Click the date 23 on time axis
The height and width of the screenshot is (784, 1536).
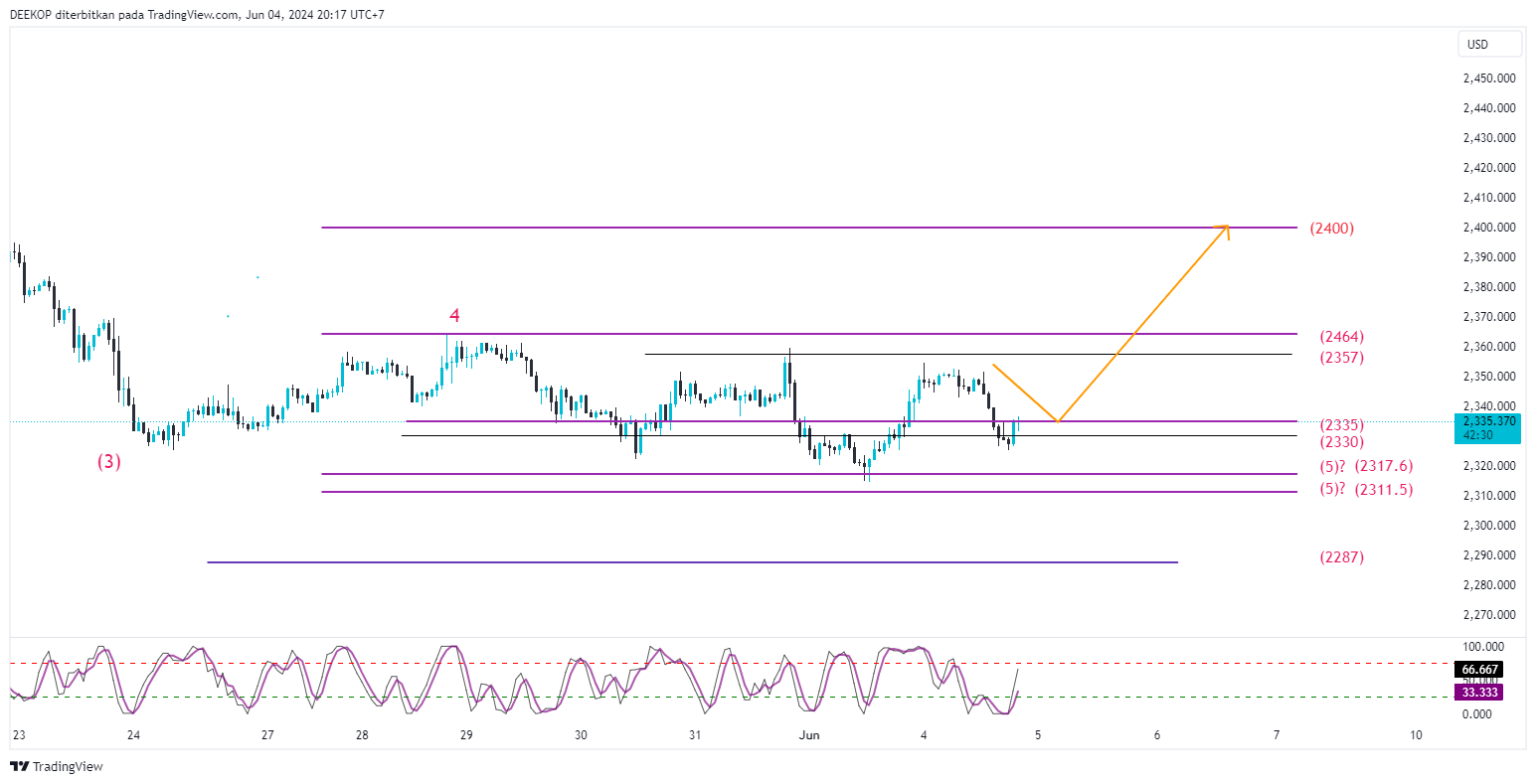tap(19, 735)
